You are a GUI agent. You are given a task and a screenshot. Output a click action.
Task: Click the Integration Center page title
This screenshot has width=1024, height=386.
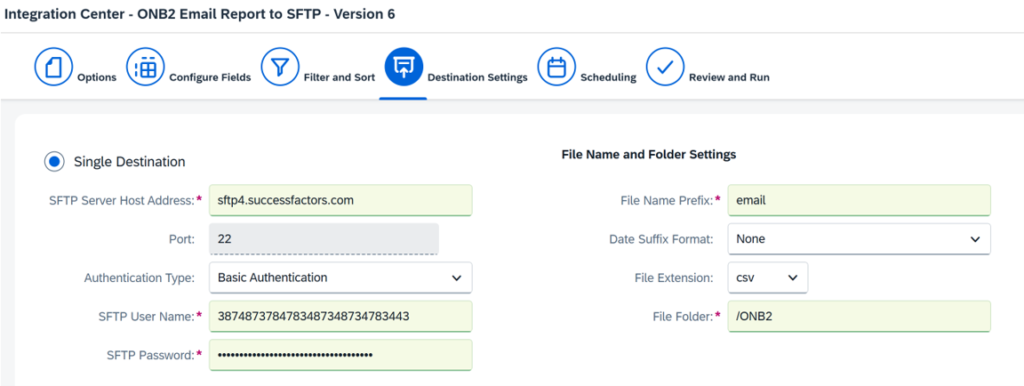[199, 14]
